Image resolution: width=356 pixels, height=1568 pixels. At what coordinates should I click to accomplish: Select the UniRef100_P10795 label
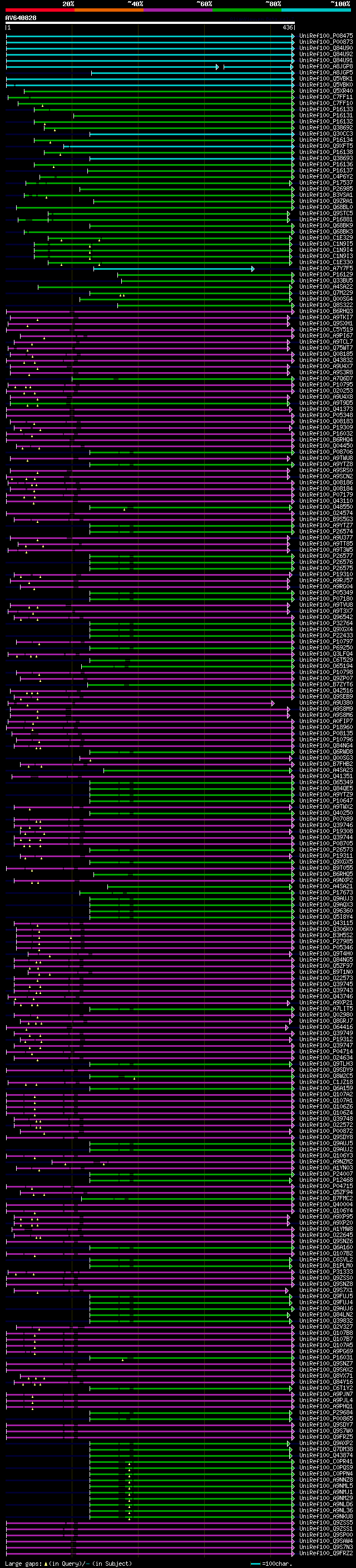click(x=326, y=385)
